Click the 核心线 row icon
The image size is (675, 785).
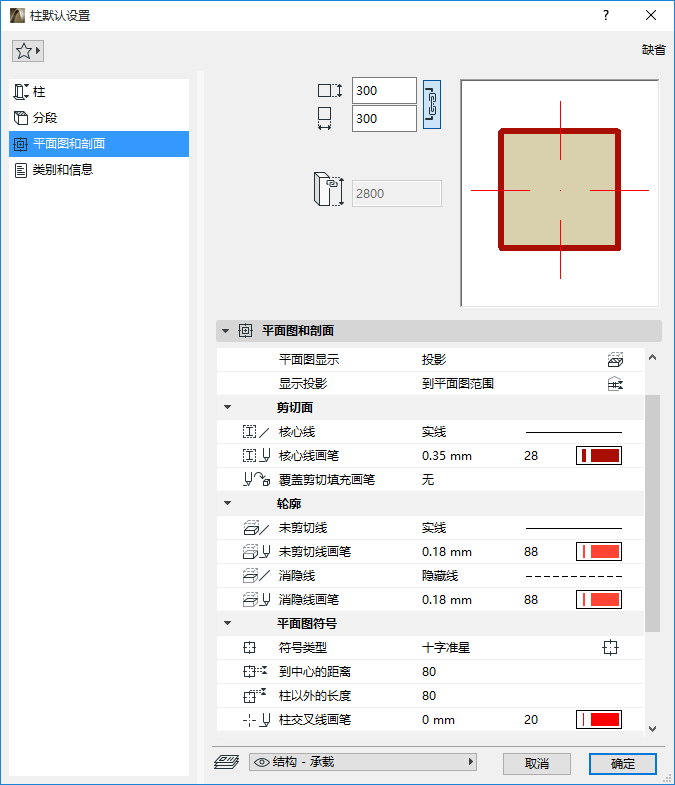click(256, 432)
